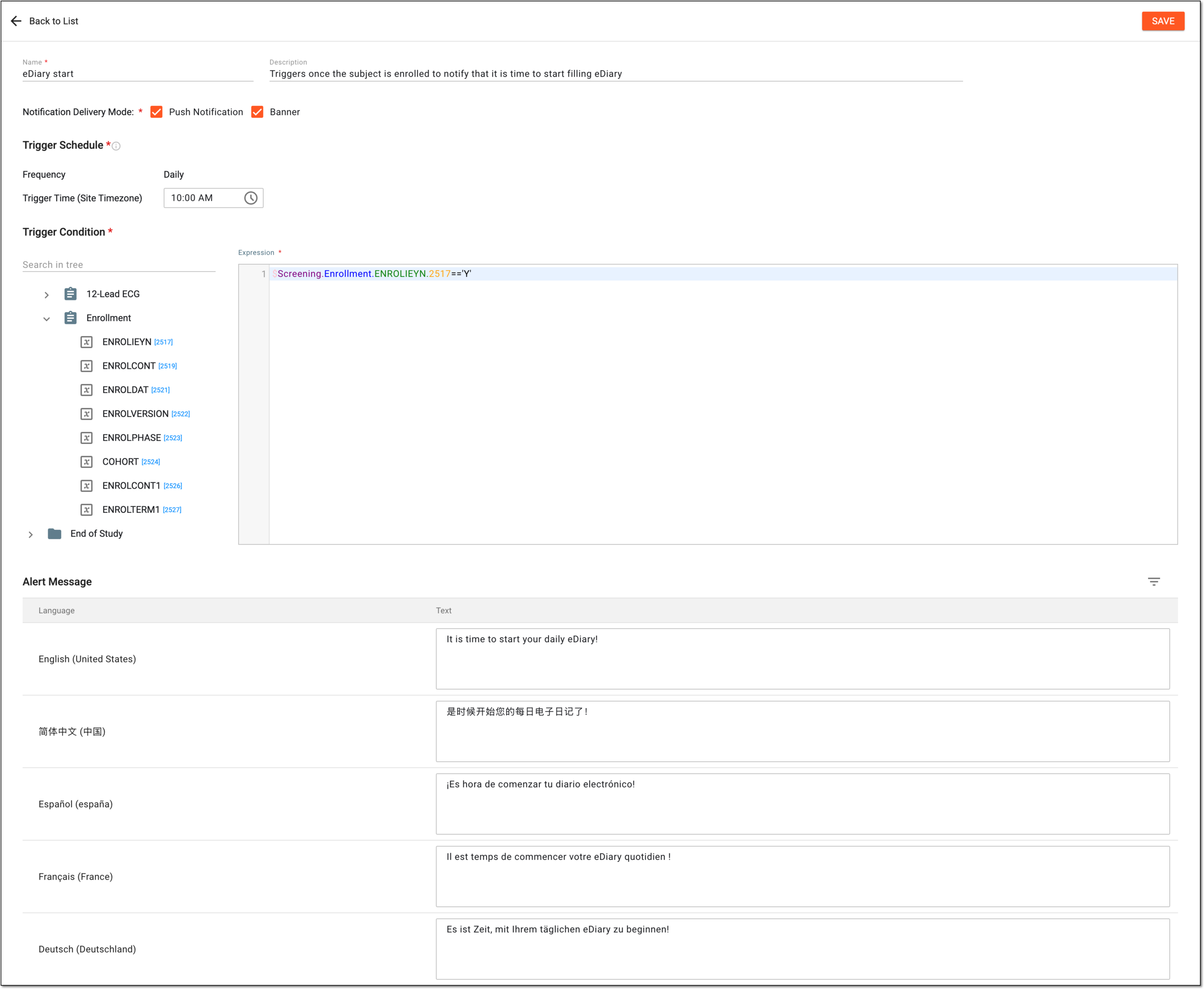Click the Trigger Schedule info icon
The image size is (1204, 989).
coord(116,146)
